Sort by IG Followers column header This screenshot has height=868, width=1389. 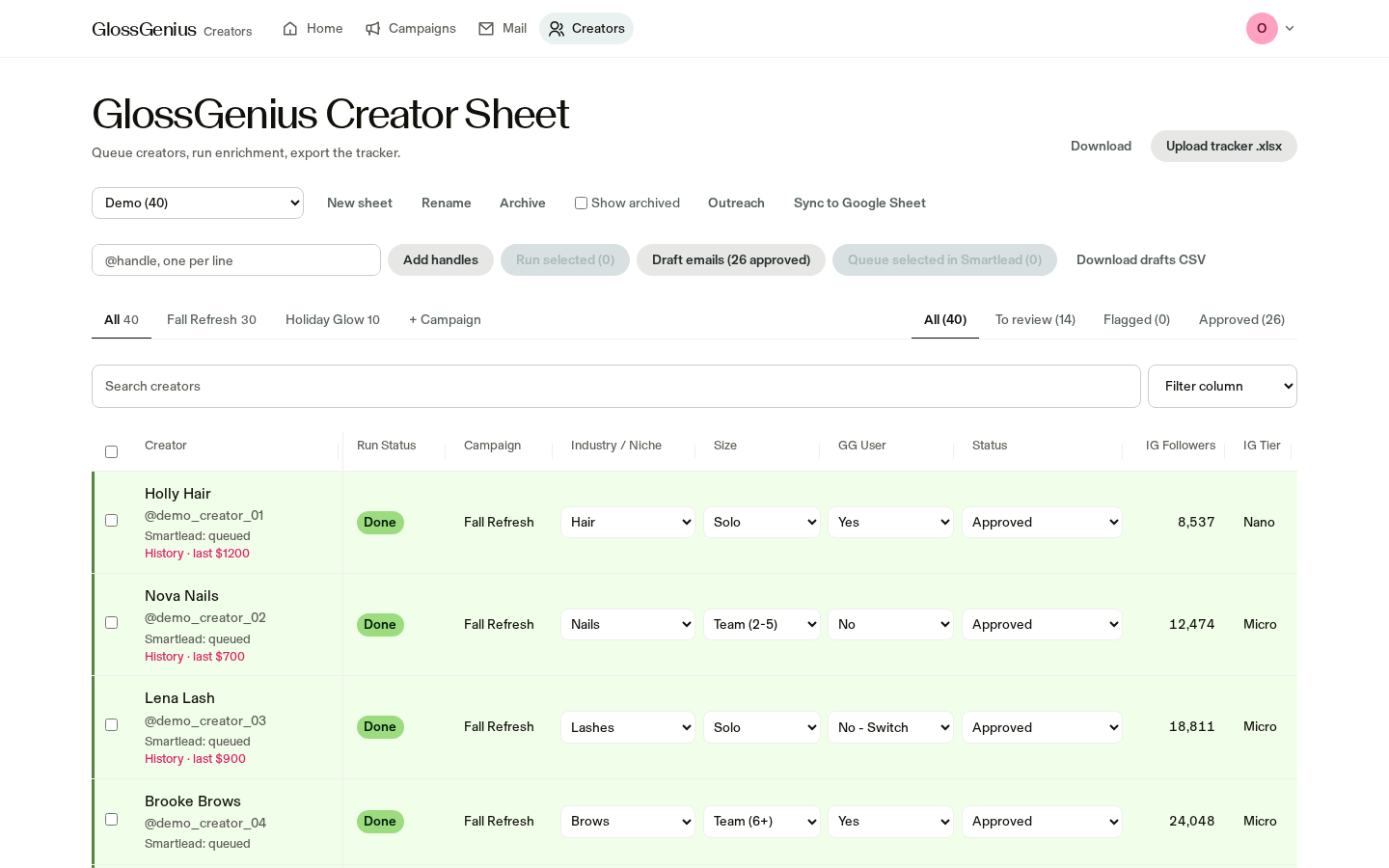(x=1181, y=446)
